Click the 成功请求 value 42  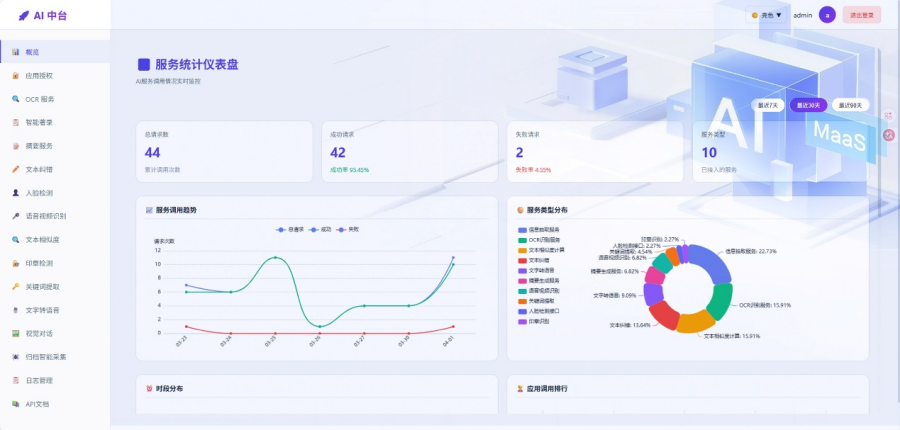338,153
